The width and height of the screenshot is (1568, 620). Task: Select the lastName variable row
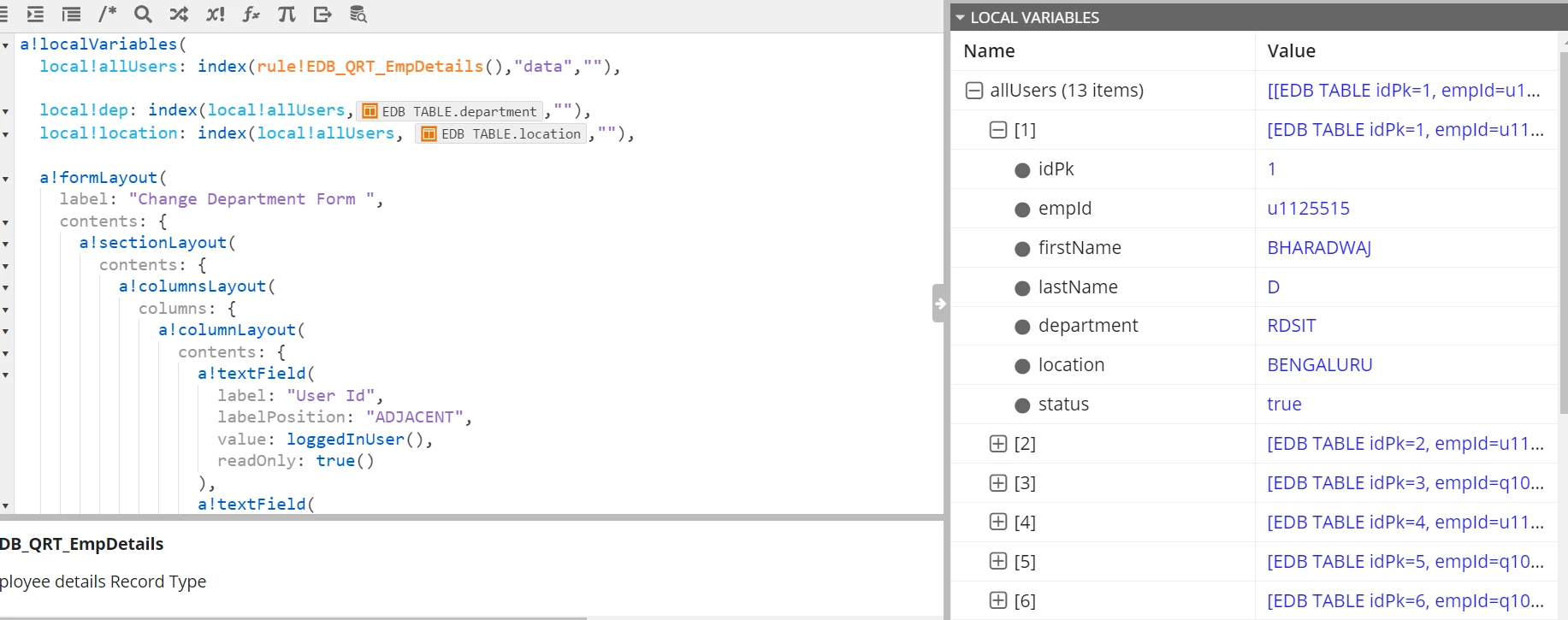[x=1254, y=286]
